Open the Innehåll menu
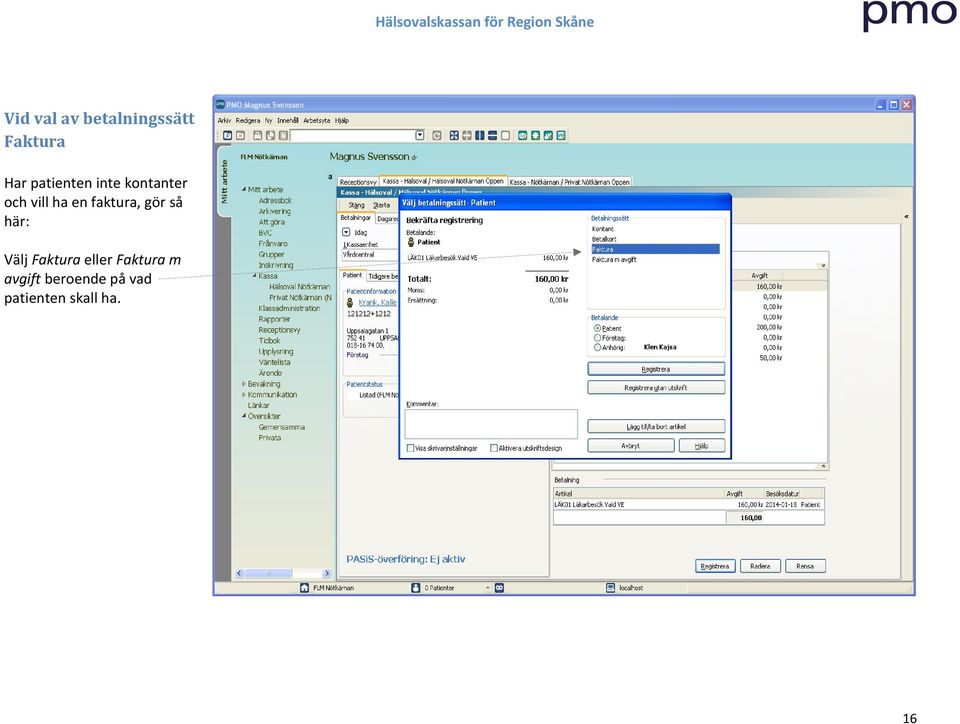960x724 pixels. pyautogui.click(x=288, y=121)
